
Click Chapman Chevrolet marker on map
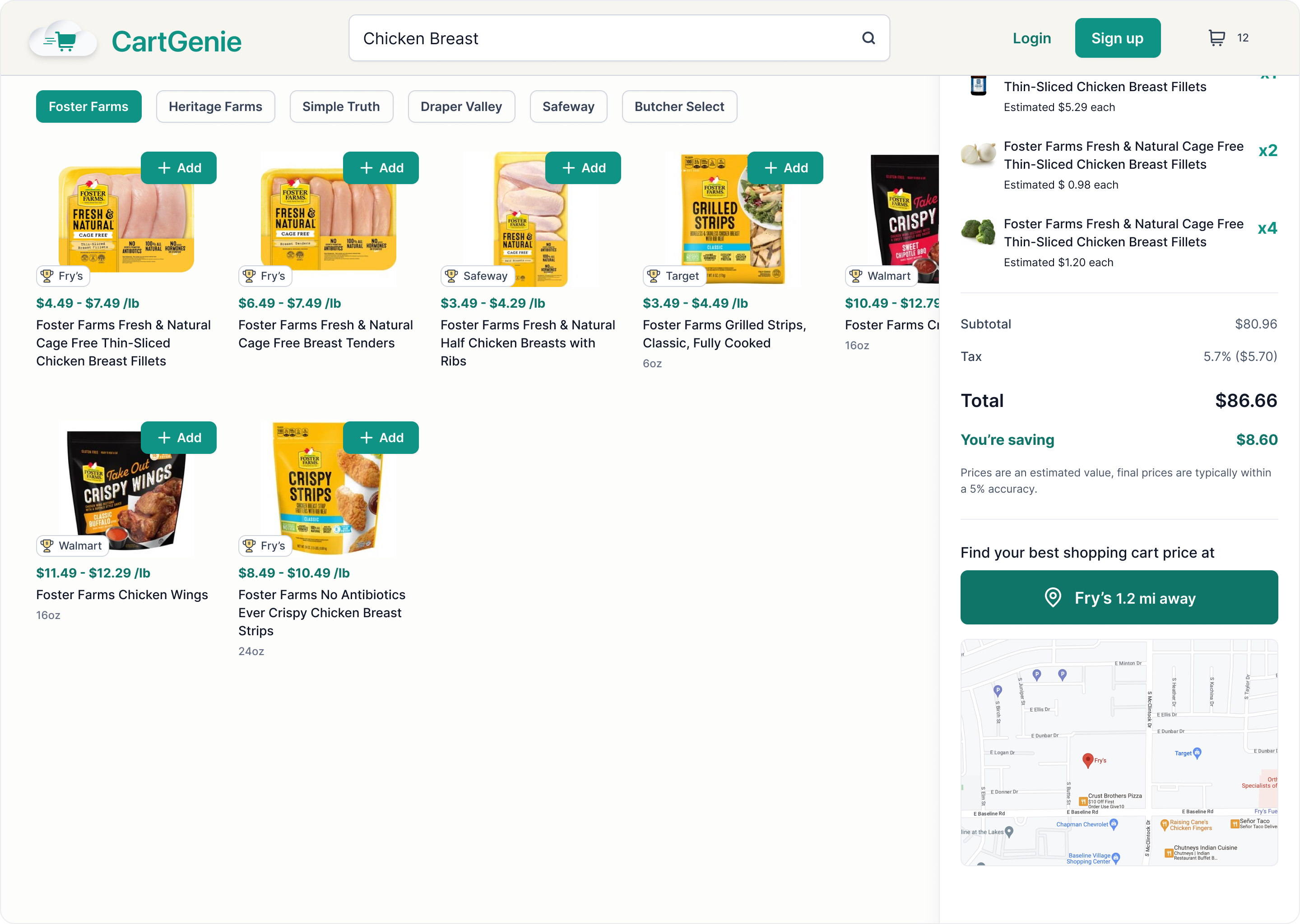point(1114,824)
